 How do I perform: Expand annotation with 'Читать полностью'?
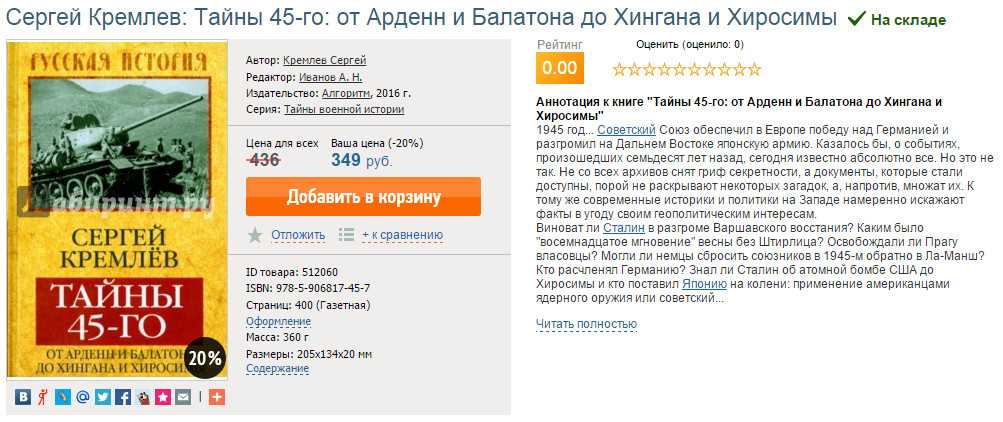coord(586,324)
